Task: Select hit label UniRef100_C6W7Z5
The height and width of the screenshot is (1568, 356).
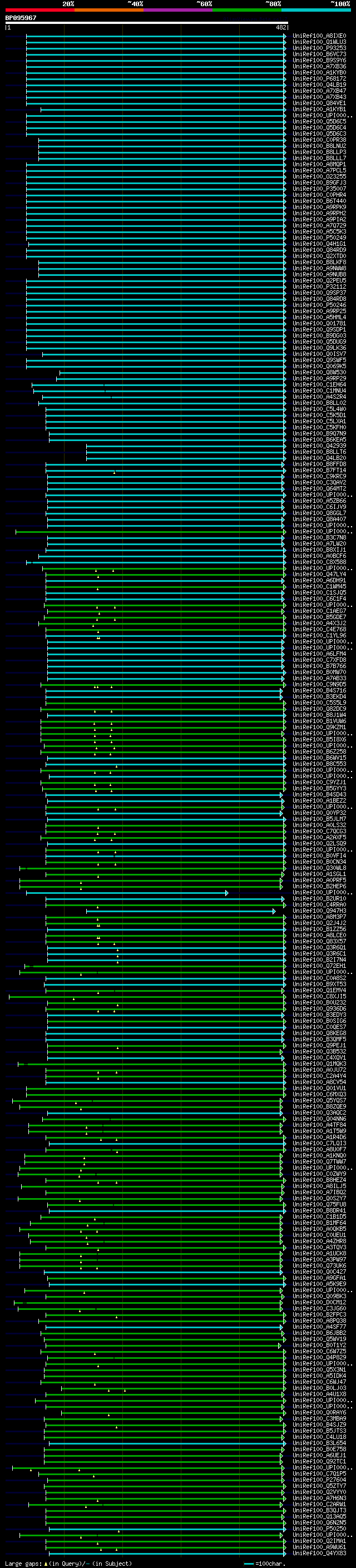Action: (x=319, y=1351)
